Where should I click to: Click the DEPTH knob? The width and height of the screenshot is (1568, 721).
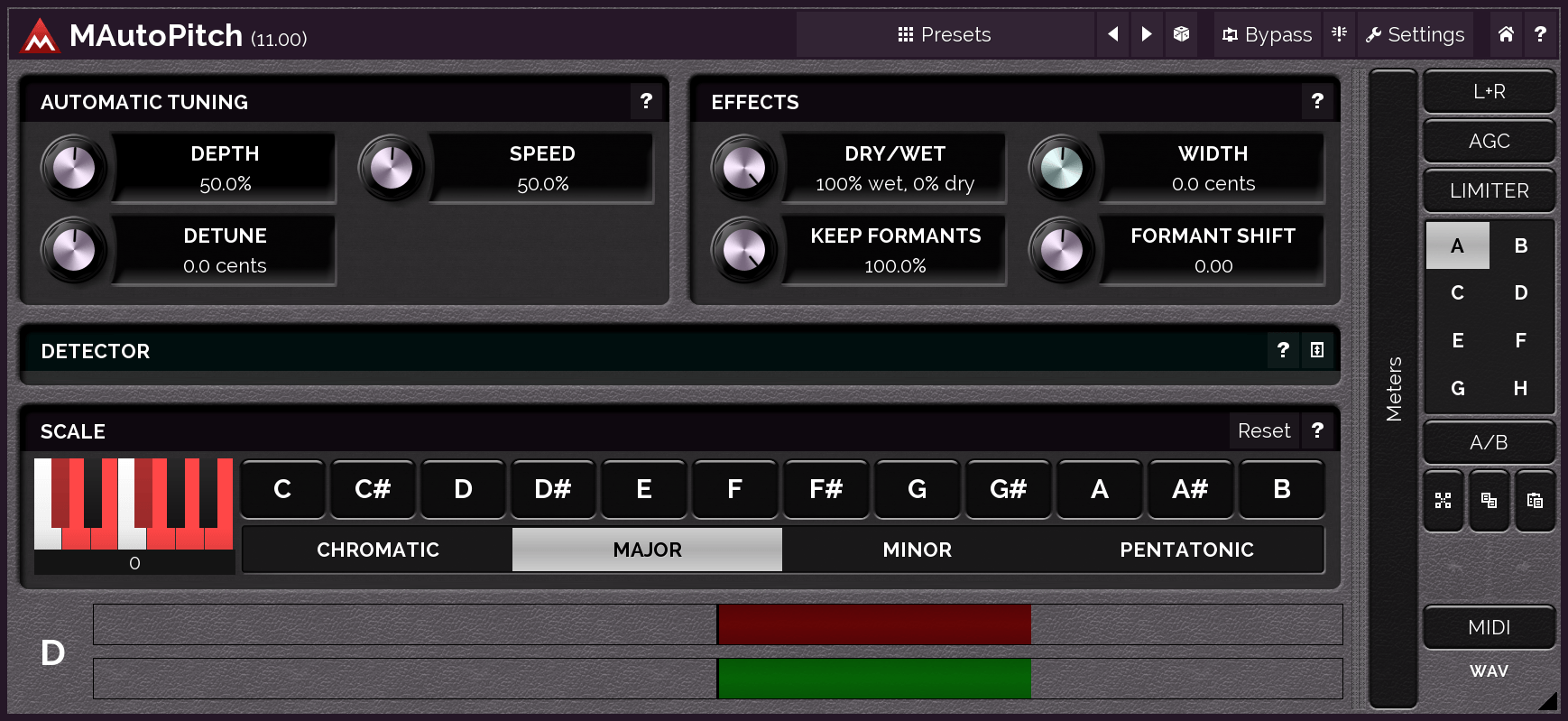pos(74,168)
